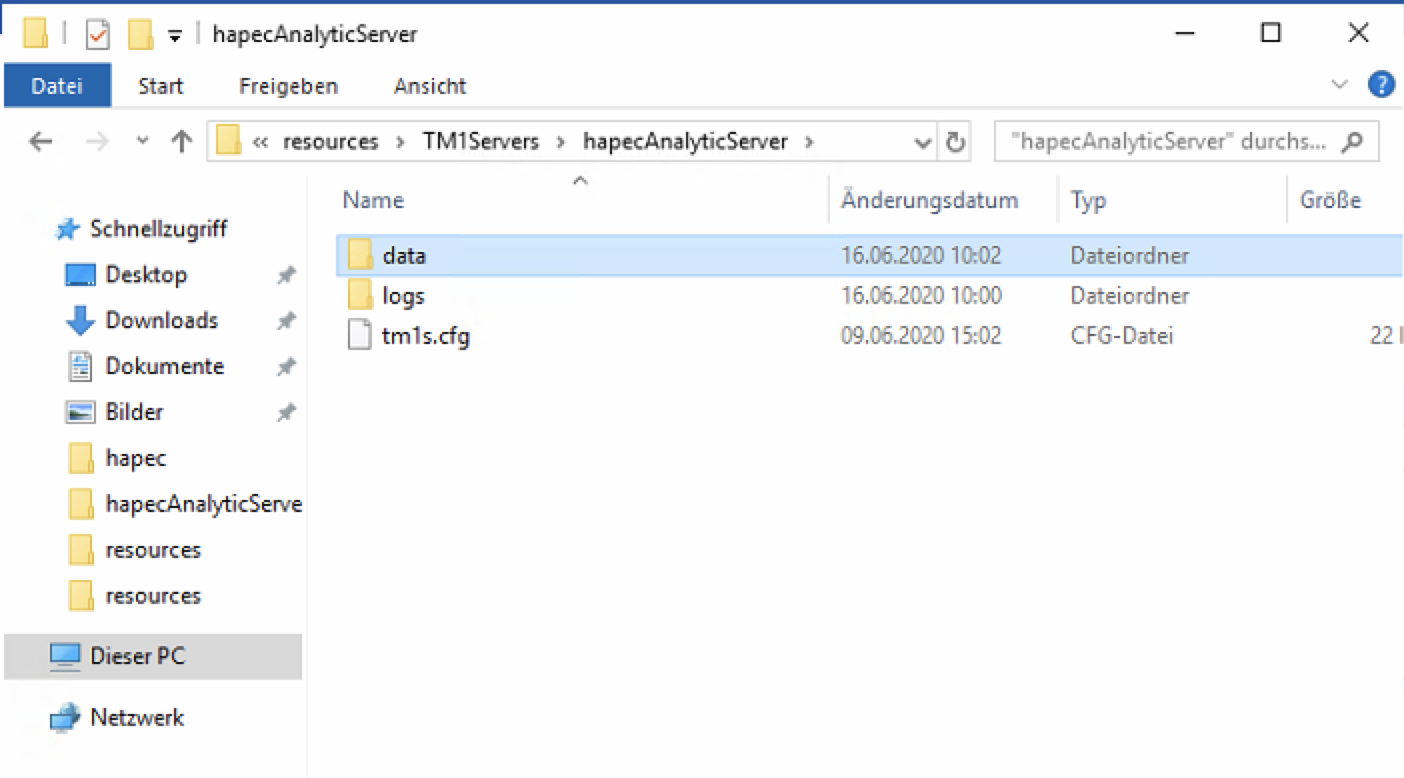
Task: Sort by the Änderungsdatum column header
Action: pyautogui.click(x=929, y=200)
